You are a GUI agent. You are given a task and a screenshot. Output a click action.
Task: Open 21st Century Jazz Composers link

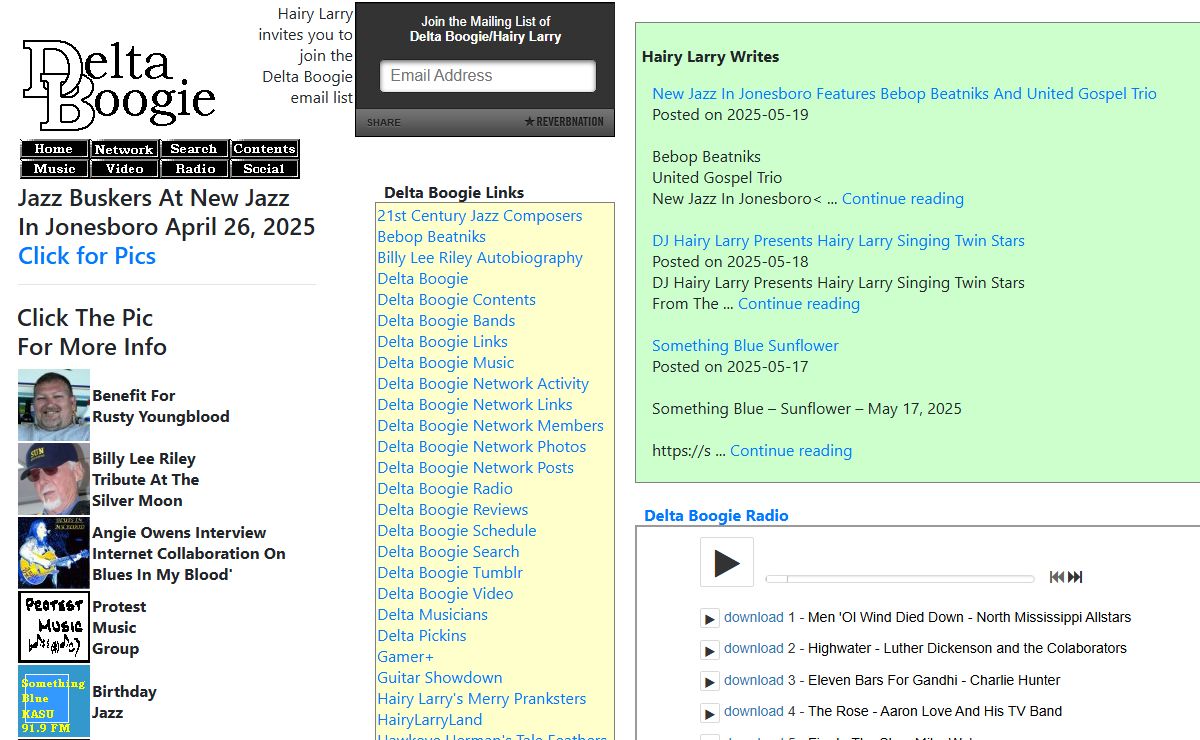(x=479, y=216)
